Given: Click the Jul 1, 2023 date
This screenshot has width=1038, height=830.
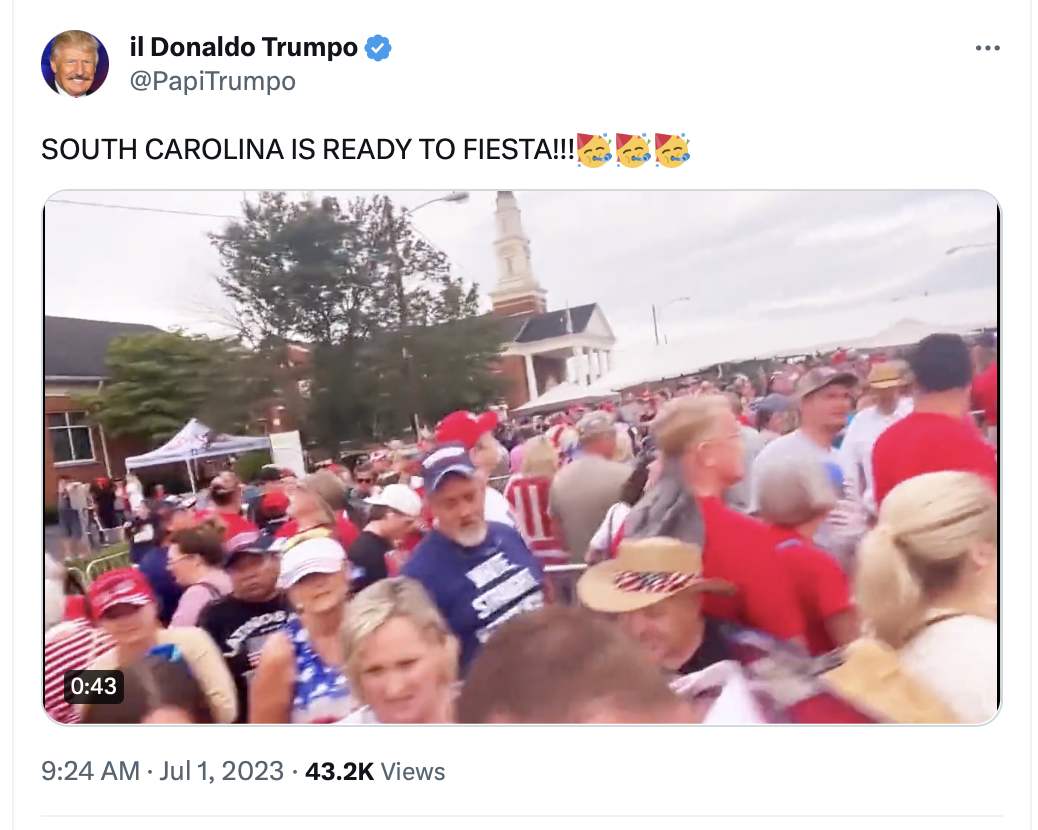Looking at the screenshot, I should (x=222, y=771).
